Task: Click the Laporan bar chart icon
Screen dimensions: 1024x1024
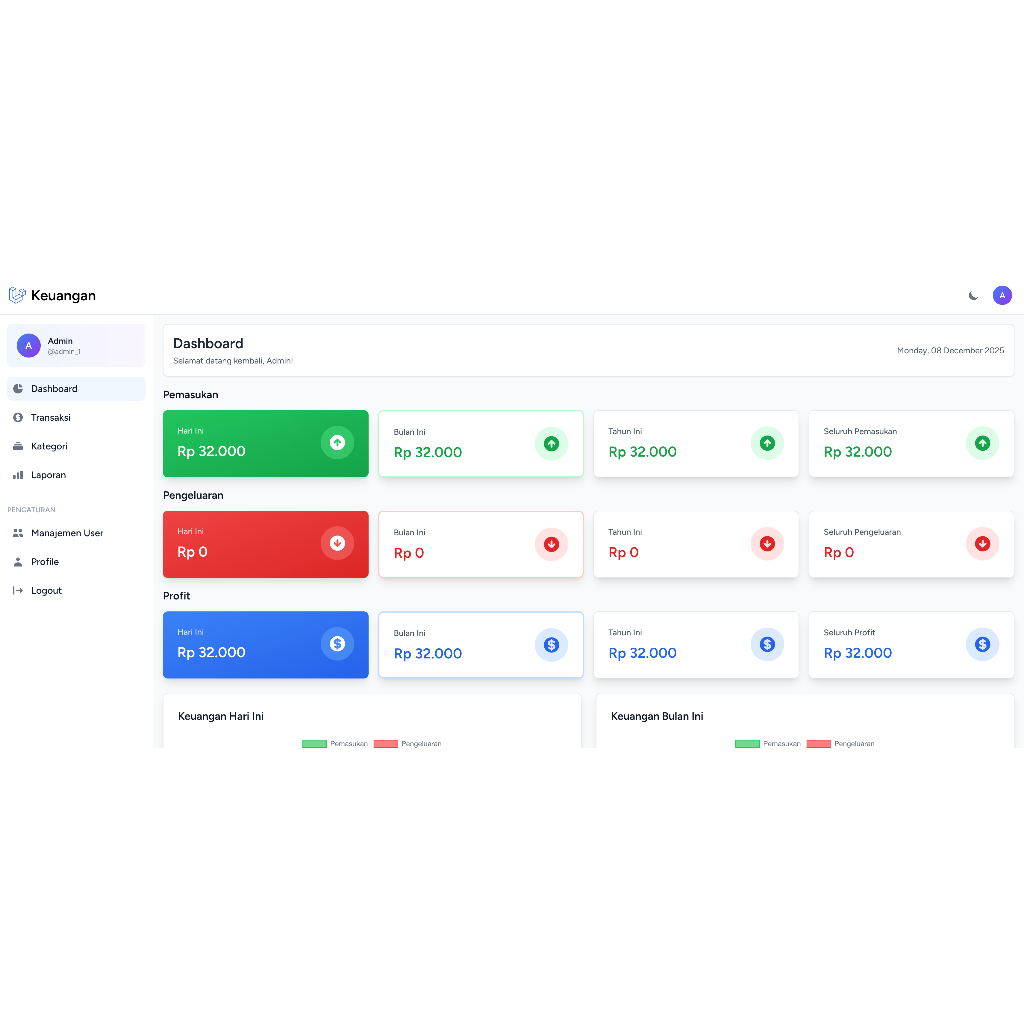Action: tap(18, 475)
